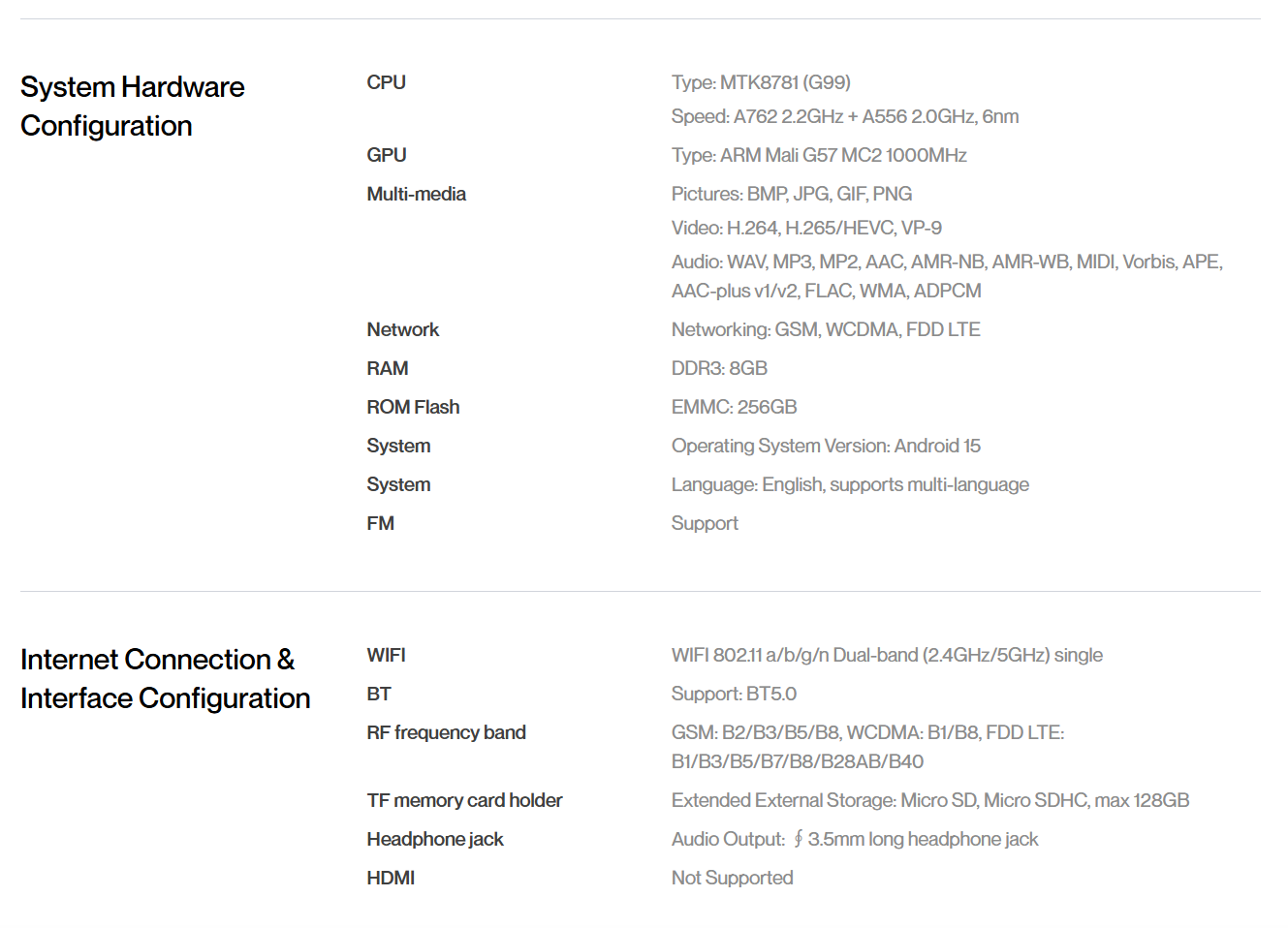Click the diameter symbol before 3.5mm
This screenshot has height=928, width=1288.
pos(798,839)
